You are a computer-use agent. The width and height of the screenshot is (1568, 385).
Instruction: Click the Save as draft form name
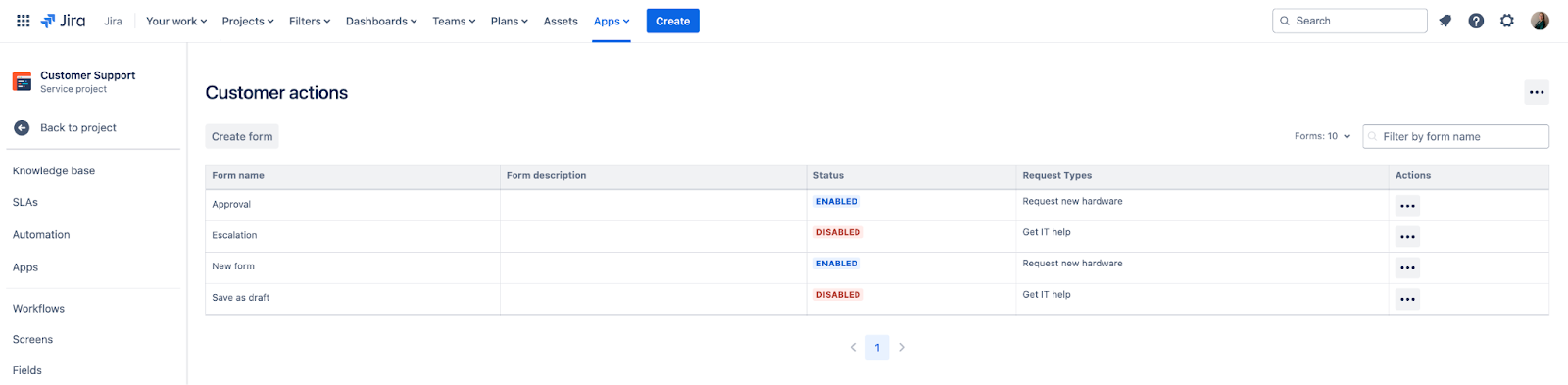241,298
